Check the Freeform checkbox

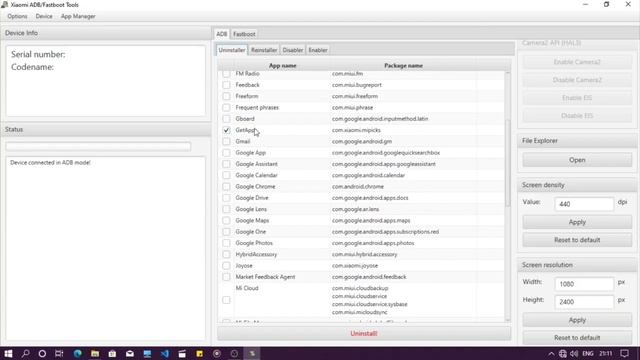226,96
